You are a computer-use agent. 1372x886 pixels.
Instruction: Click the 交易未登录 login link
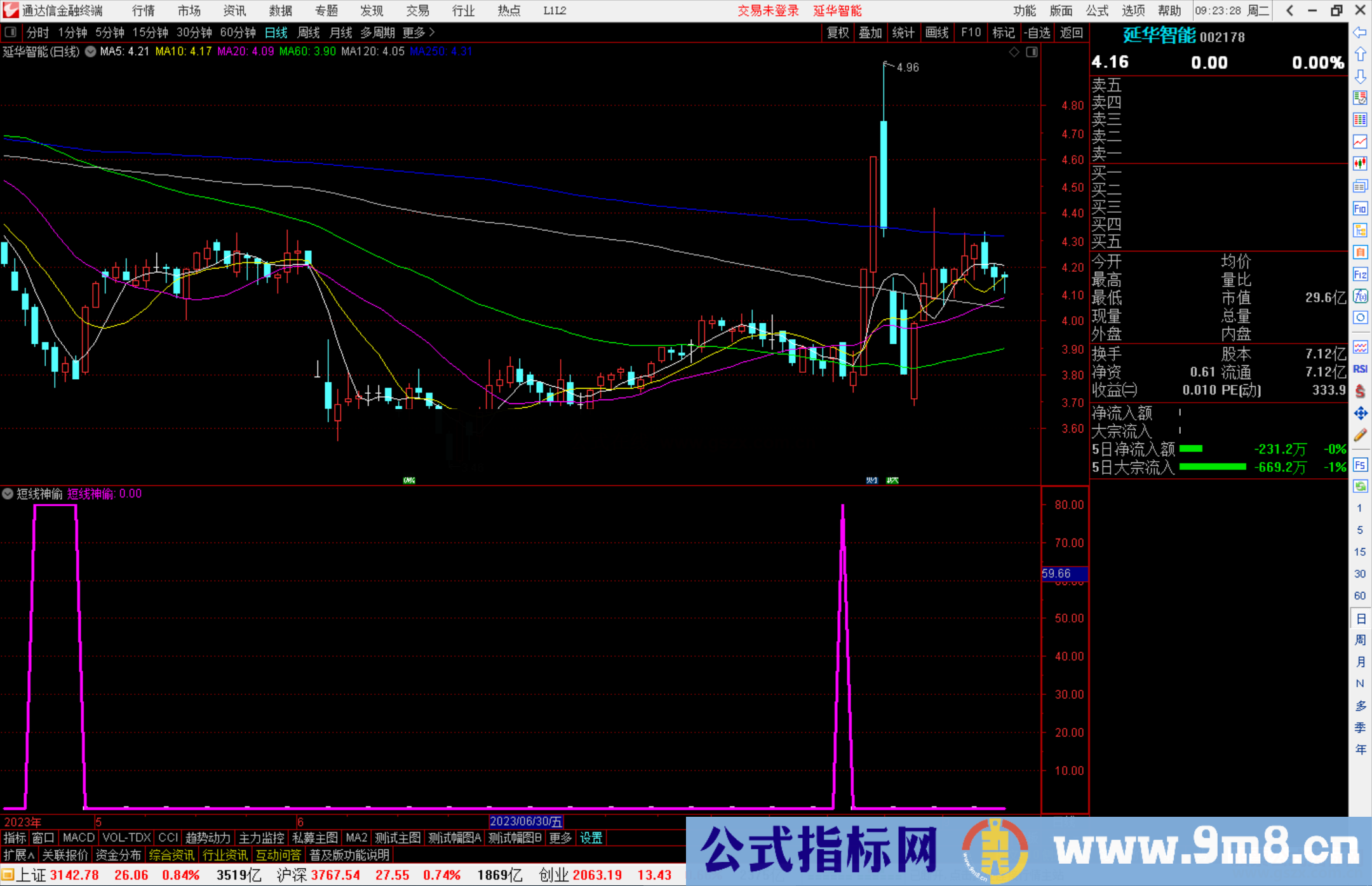[x=768, y=11]
